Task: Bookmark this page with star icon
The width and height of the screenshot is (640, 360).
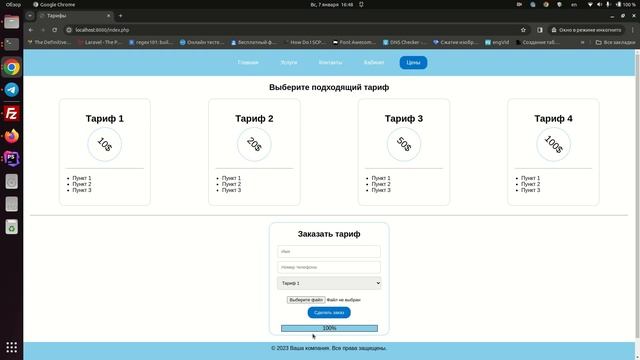Action: coord(523,30)
